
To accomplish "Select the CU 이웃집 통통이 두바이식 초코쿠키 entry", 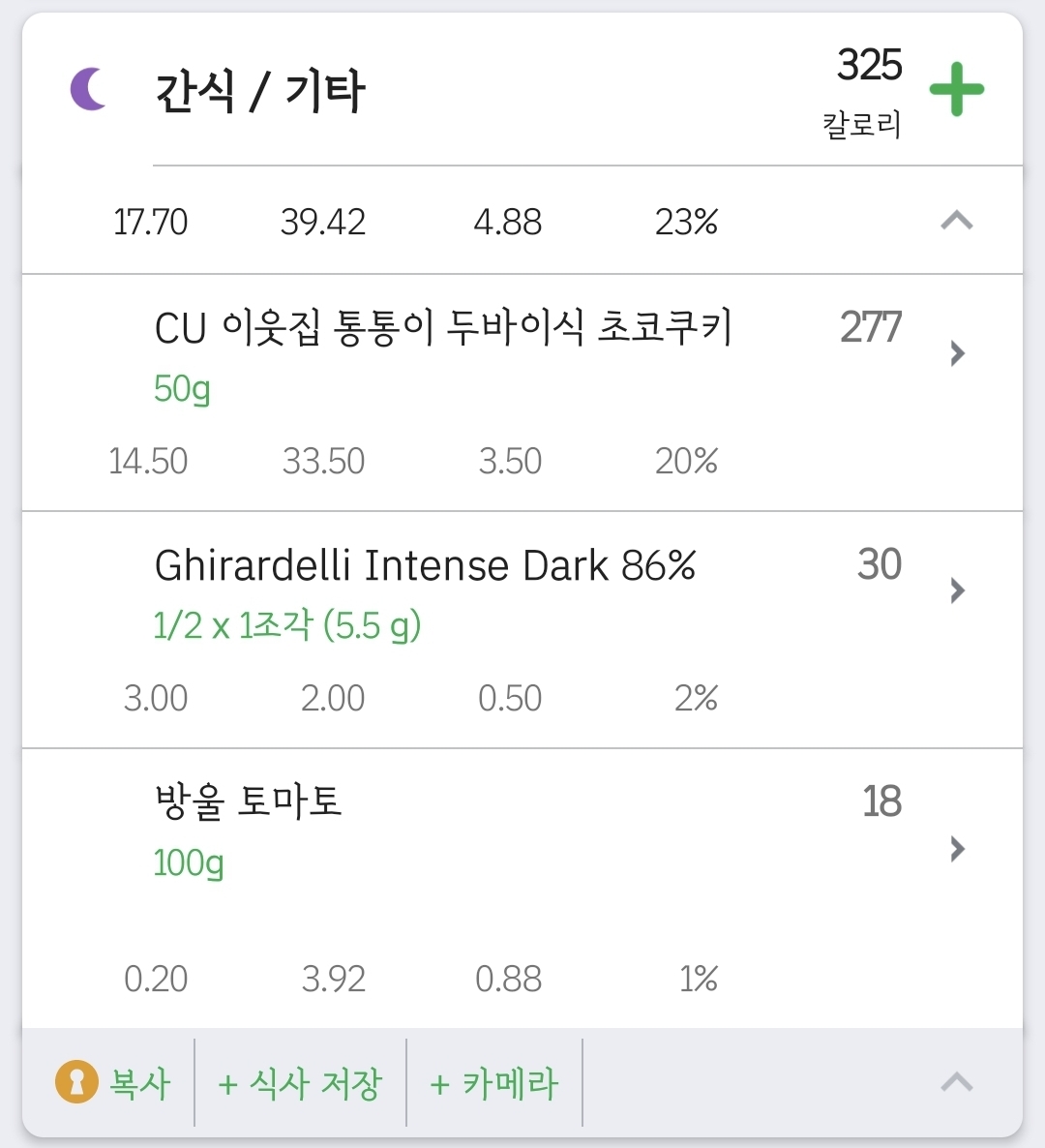I will tap(443, 327).
